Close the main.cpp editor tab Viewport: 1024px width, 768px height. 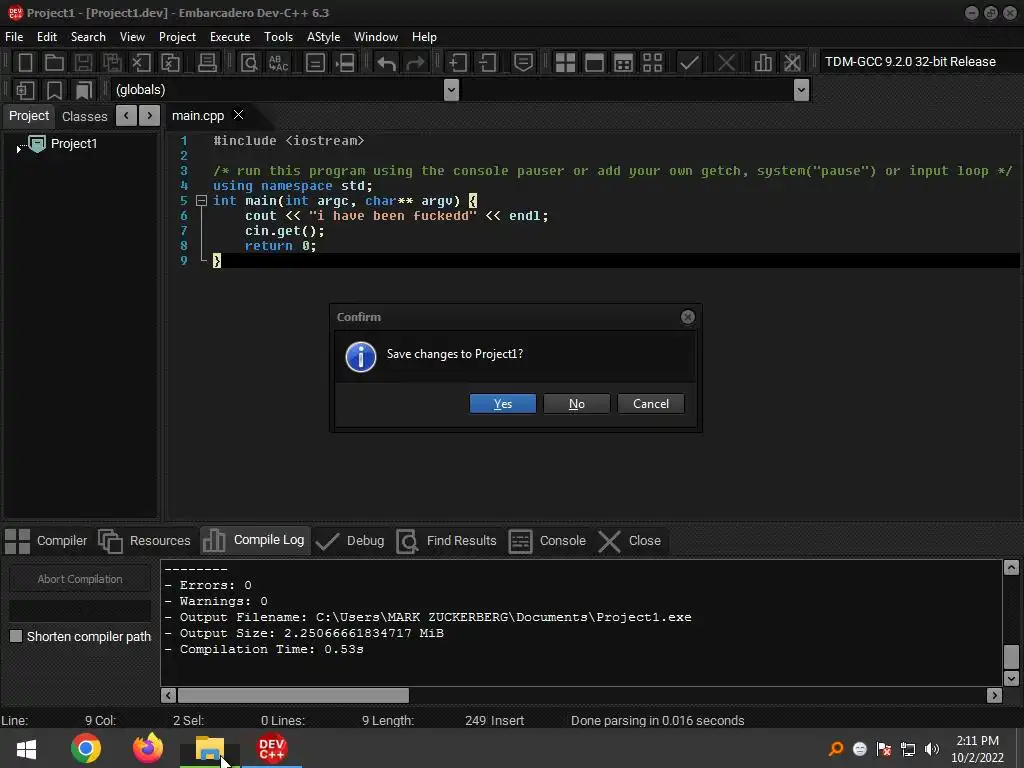(239, 115)
